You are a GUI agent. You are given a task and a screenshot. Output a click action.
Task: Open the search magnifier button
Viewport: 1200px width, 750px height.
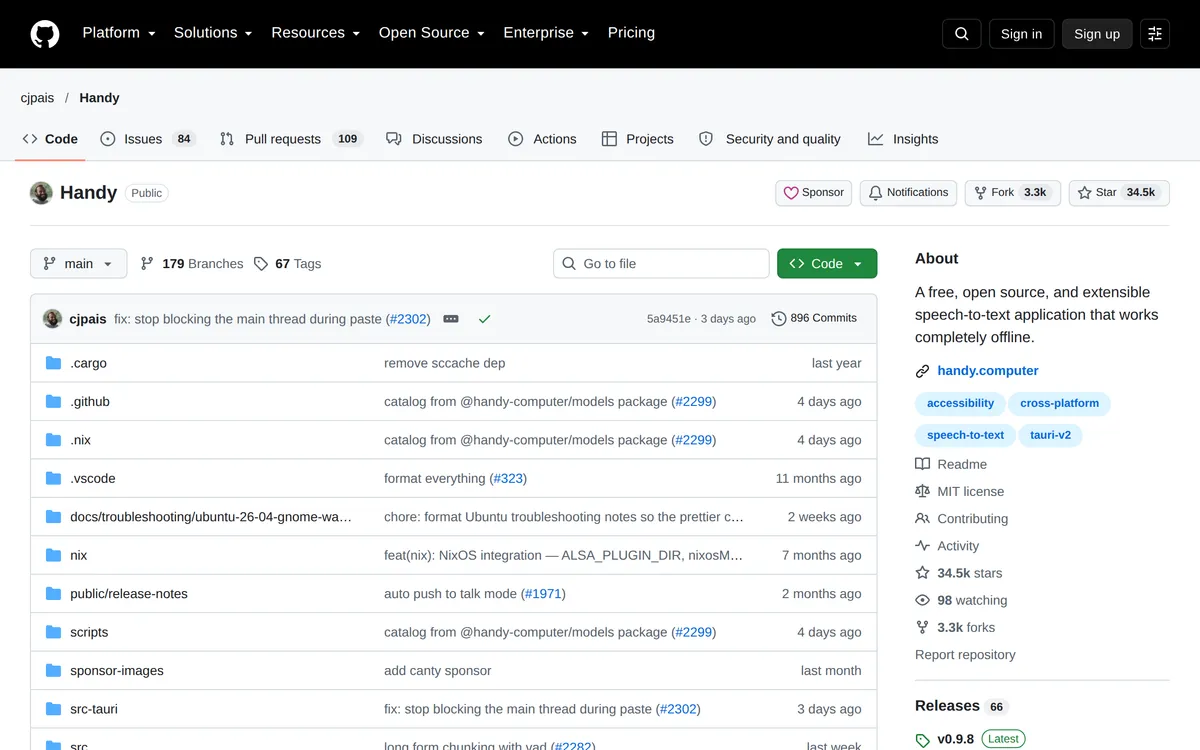tap(961, 34)
